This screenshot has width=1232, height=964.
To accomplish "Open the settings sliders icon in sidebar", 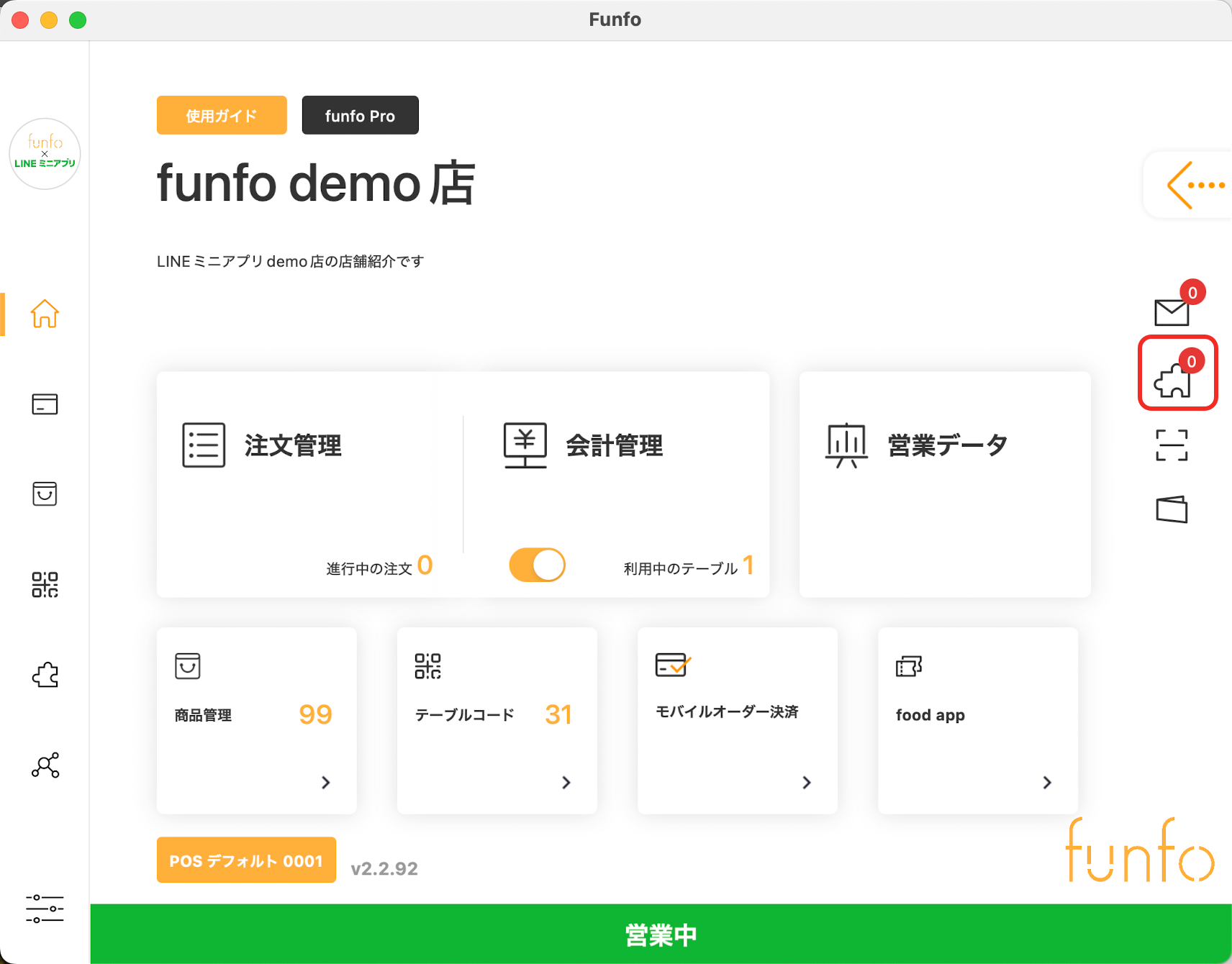I will (45, 909).
